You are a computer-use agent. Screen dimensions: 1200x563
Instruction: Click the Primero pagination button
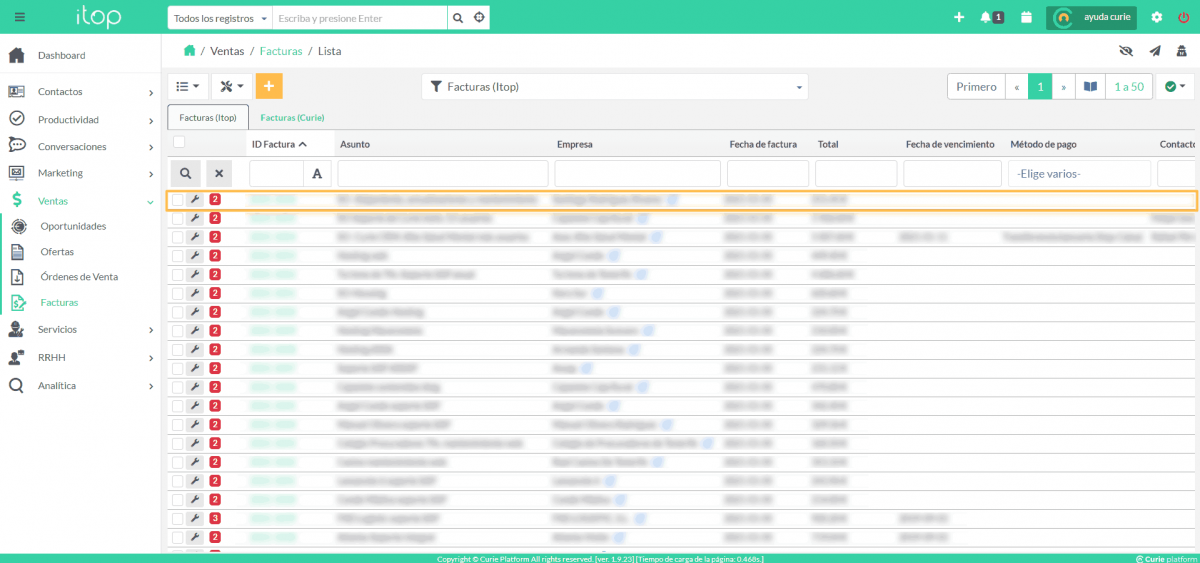pyautogui.click(x=976, y=87)
